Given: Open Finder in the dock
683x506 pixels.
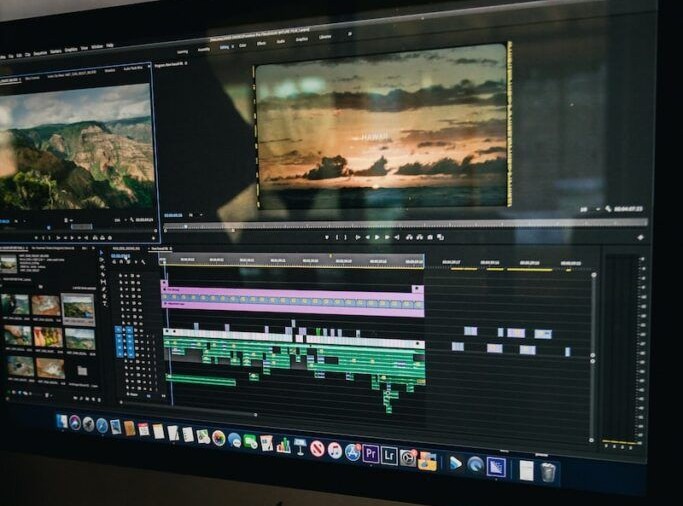Looking at the screenshot, I should click(x=62, y=421).
